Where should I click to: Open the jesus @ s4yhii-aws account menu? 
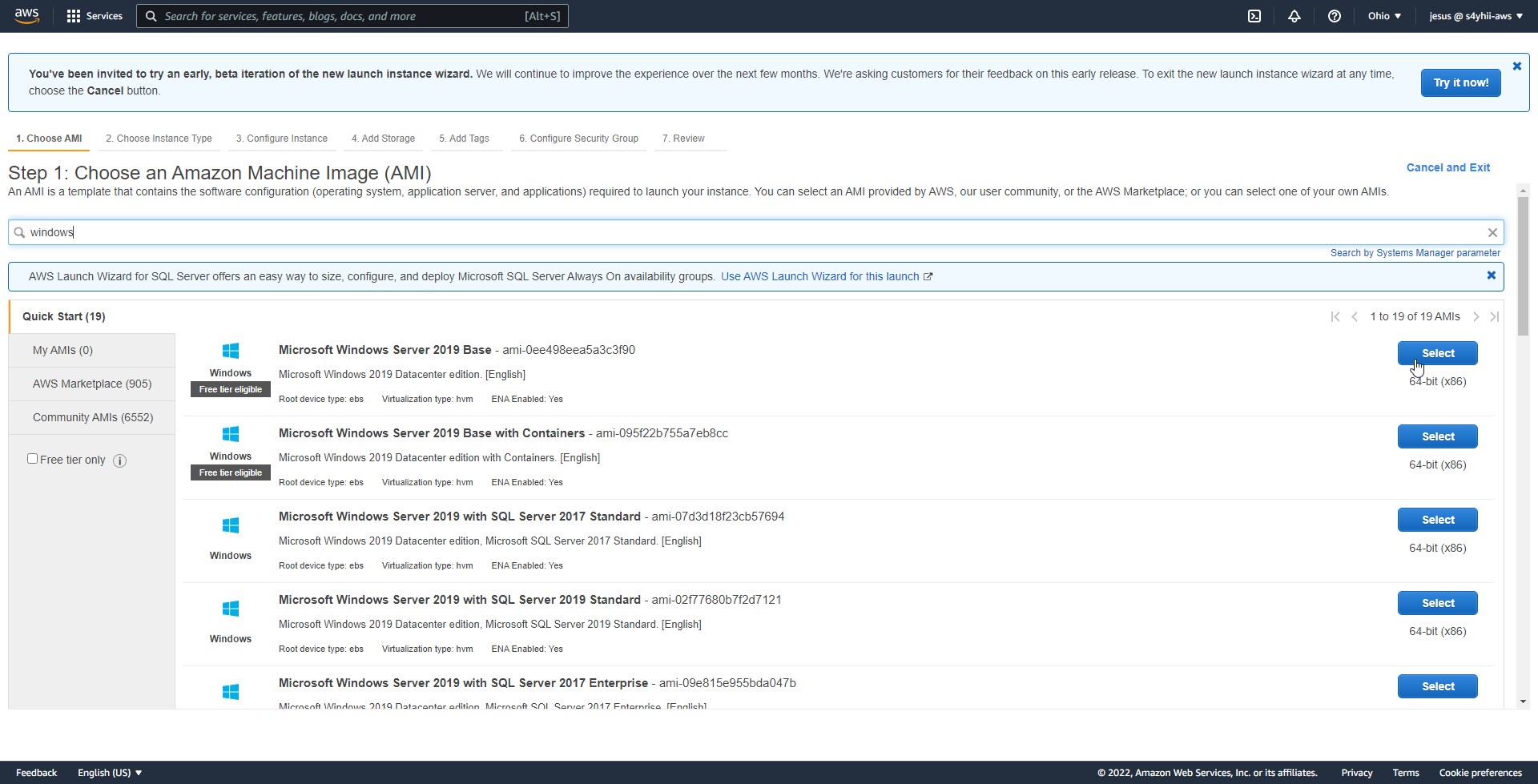(x=1476, y=16)
